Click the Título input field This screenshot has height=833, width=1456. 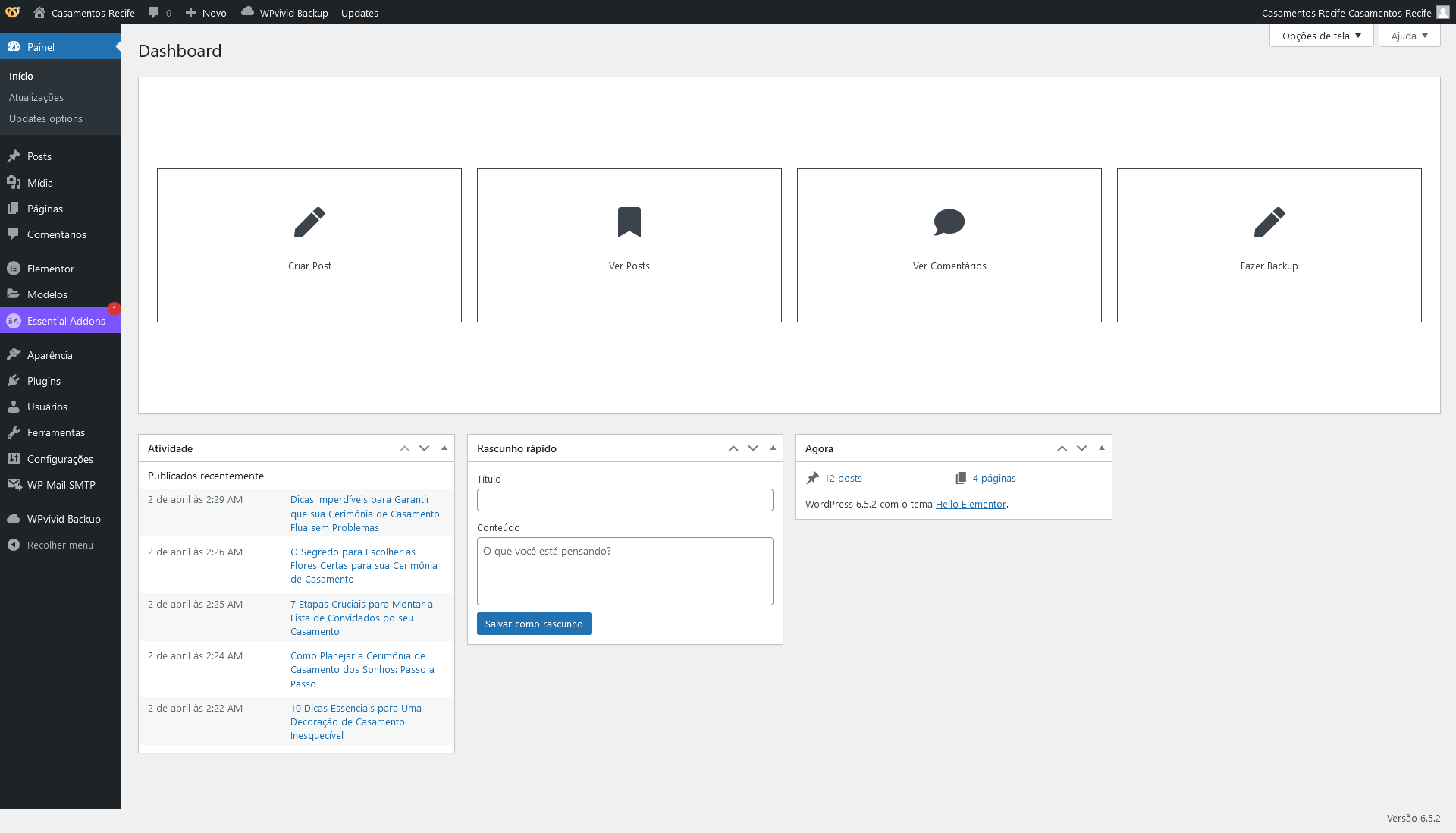point(625,500)
